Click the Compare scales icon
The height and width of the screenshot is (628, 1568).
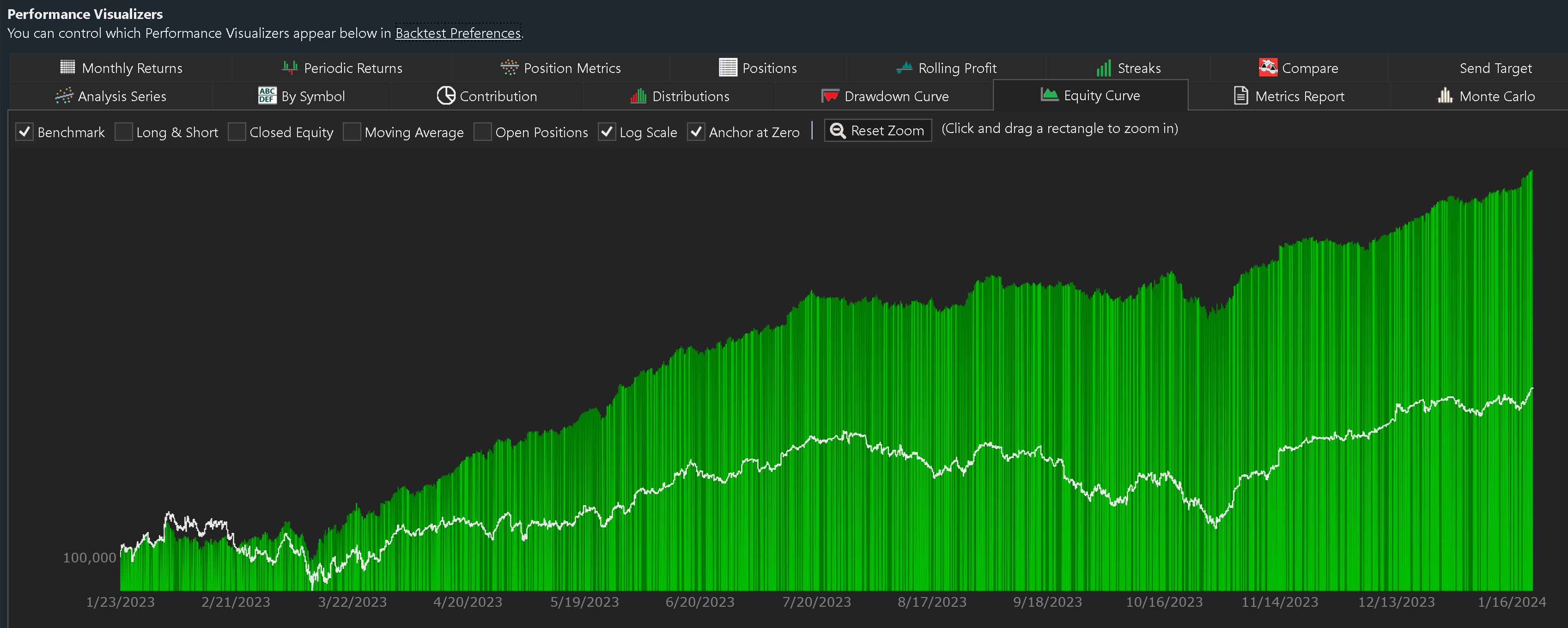click(x=1268, y=67)
